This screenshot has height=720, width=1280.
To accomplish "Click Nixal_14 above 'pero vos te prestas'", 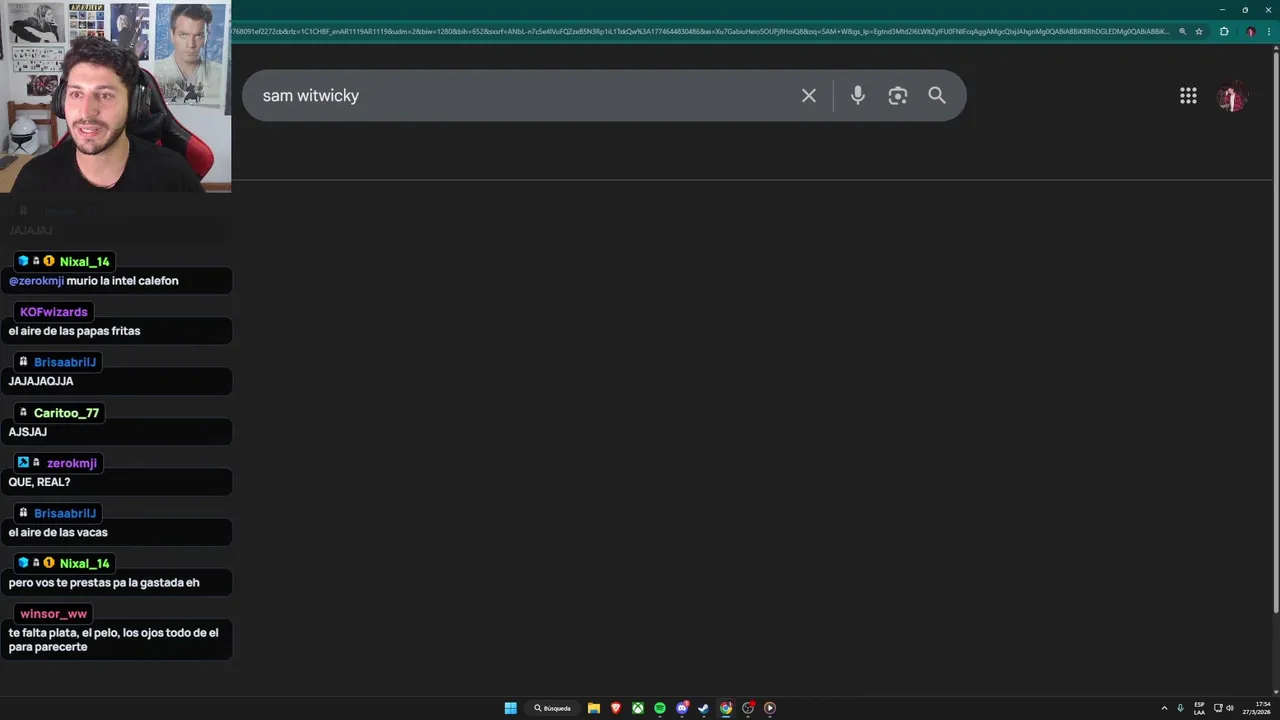I will click(84, 563).
